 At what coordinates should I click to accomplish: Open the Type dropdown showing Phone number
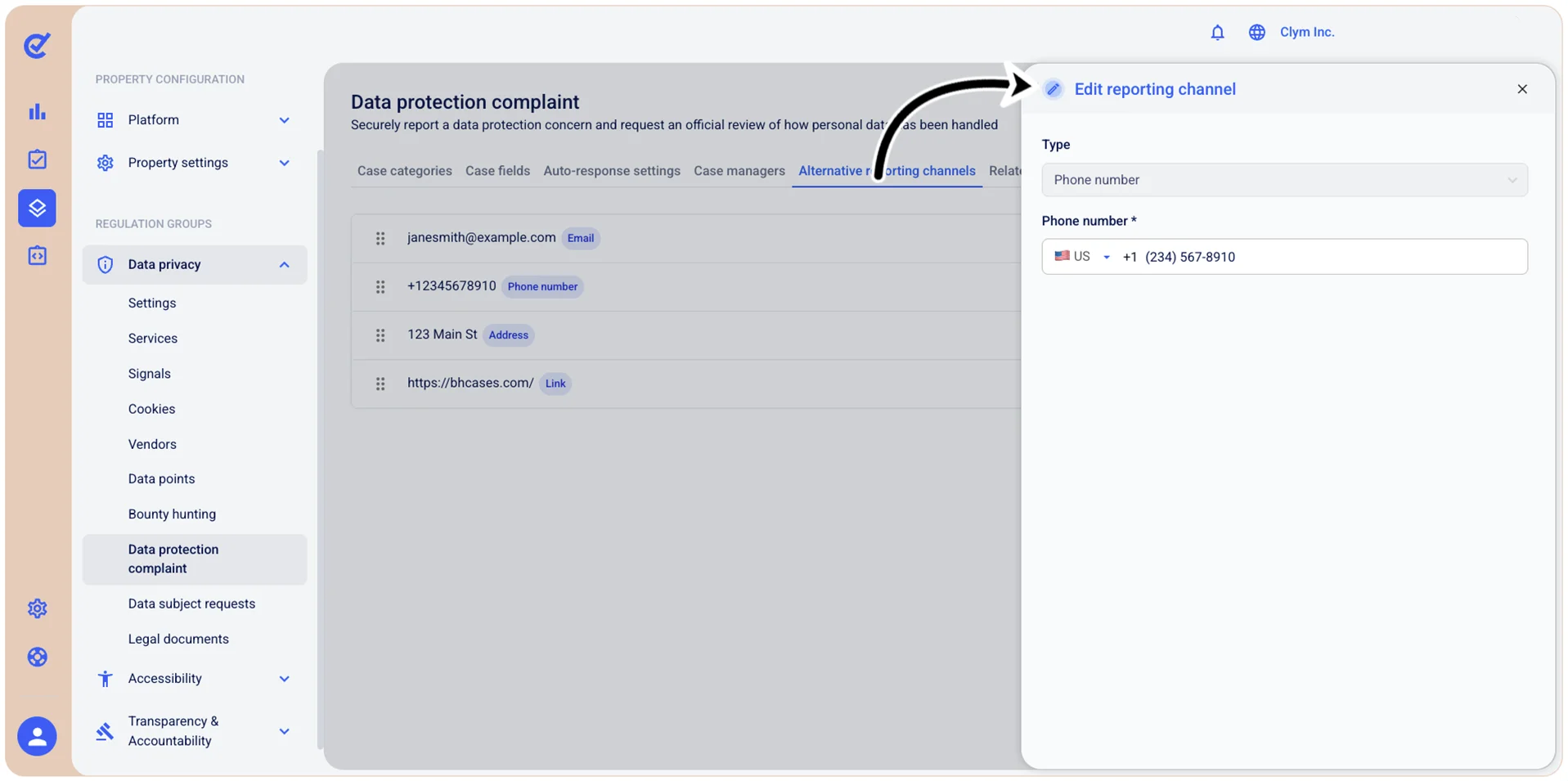[x=1284, y=180]
